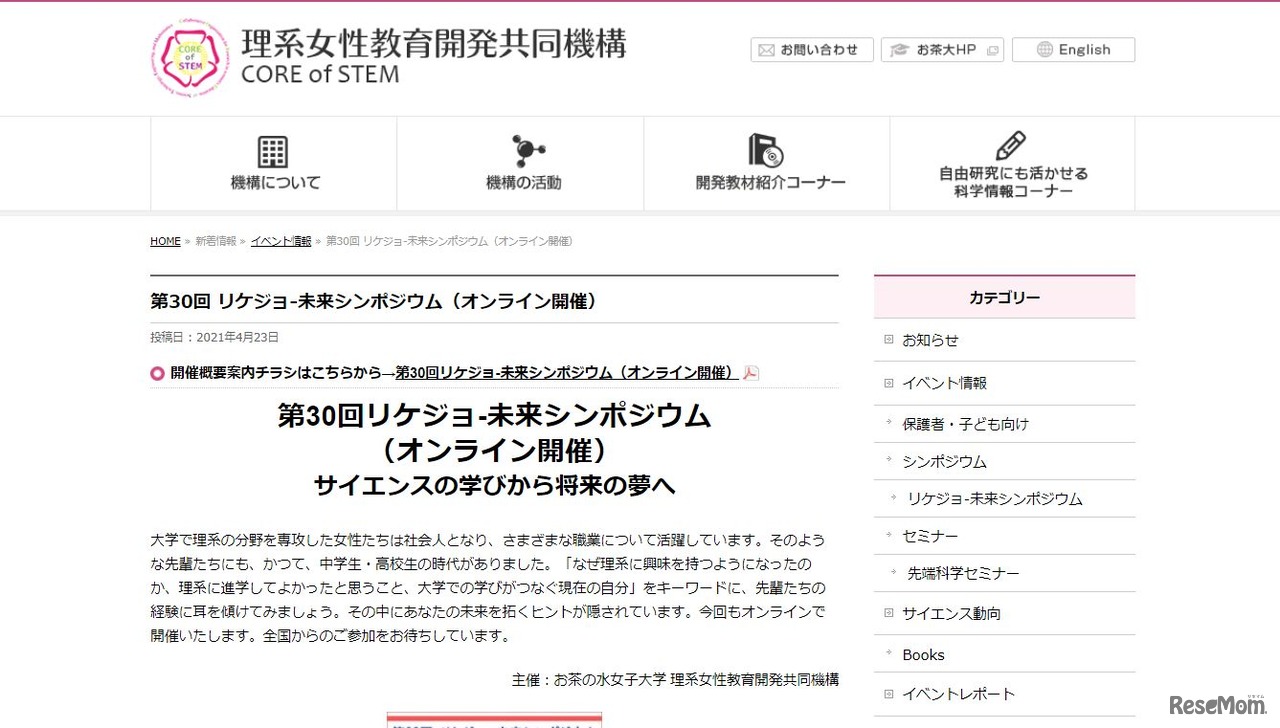Click the envelope icon on お問い合わせ button
1280x728 pixels.
[x=767, y=49]
